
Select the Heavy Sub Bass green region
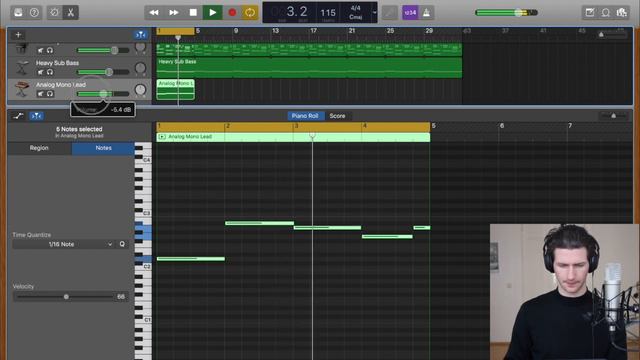309,68
